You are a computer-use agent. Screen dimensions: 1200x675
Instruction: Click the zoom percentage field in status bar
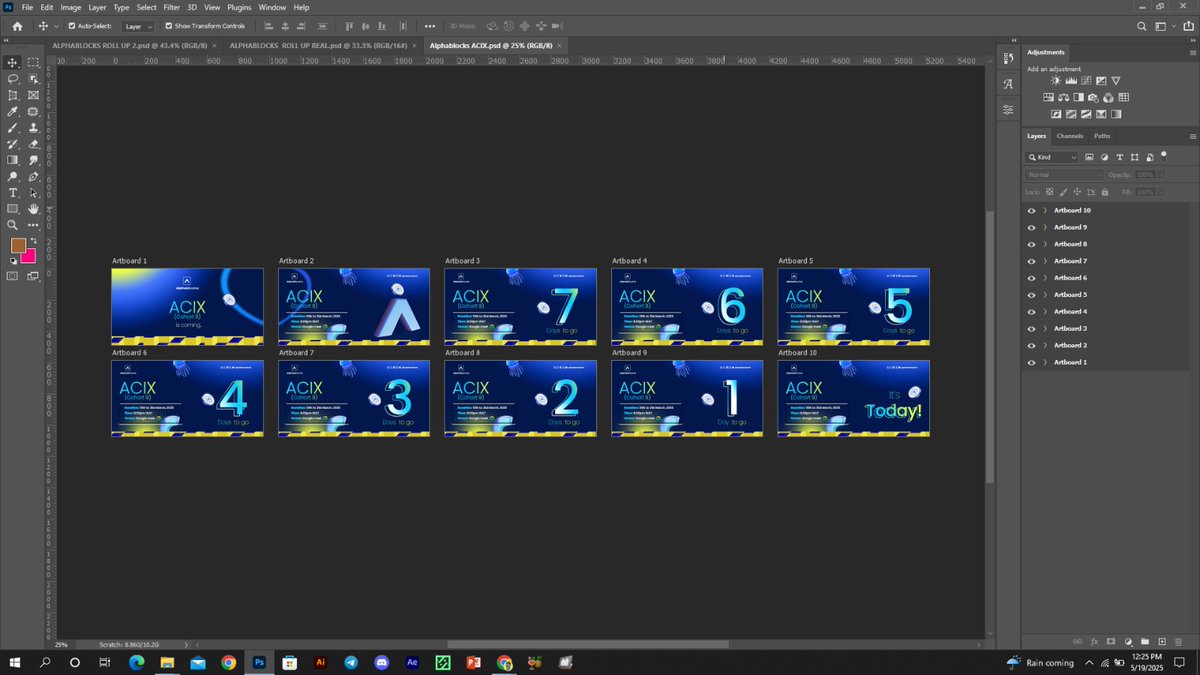click(x=62, y=645)
